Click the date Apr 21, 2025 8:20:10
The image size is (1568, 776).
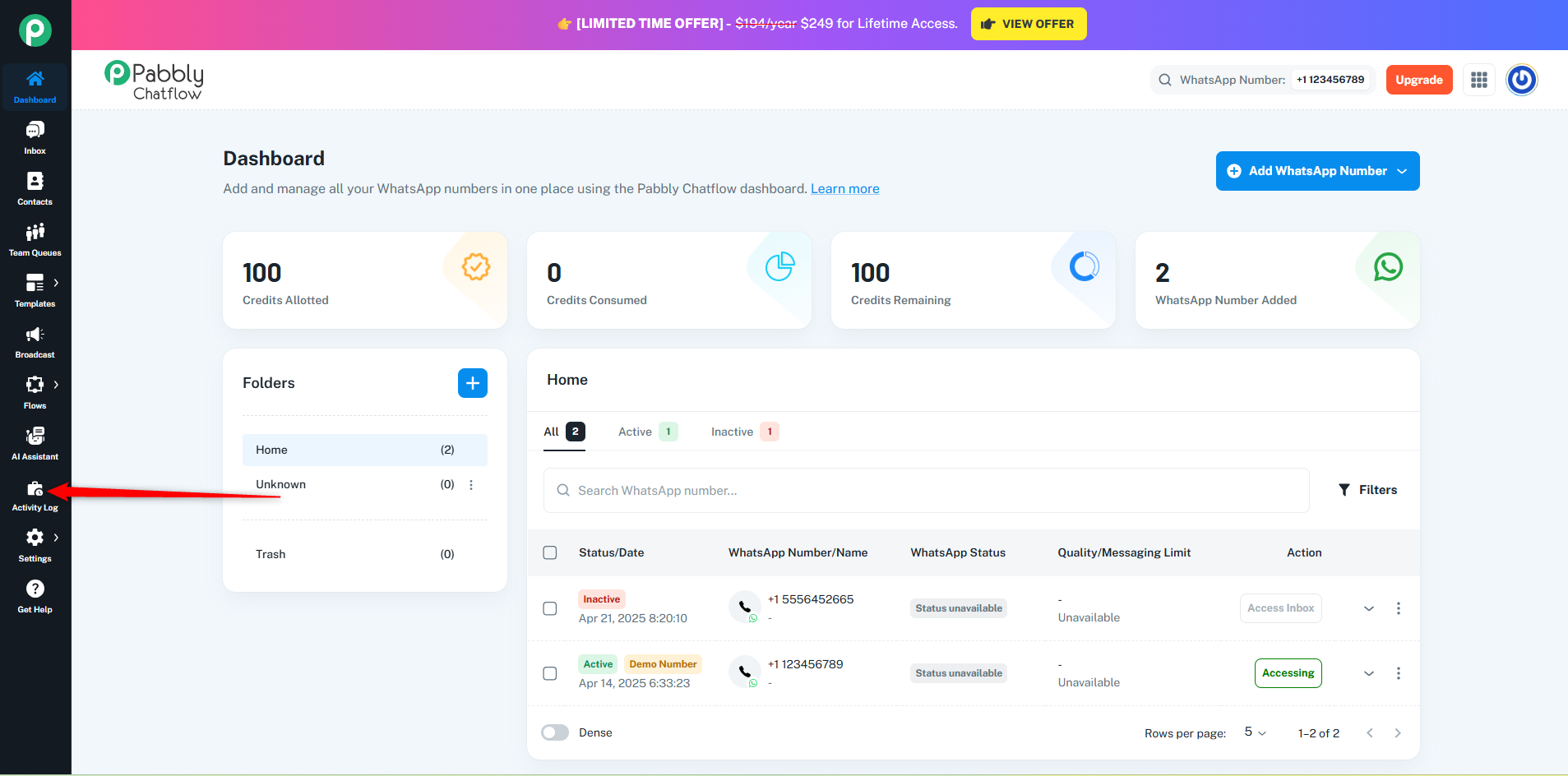633,618
